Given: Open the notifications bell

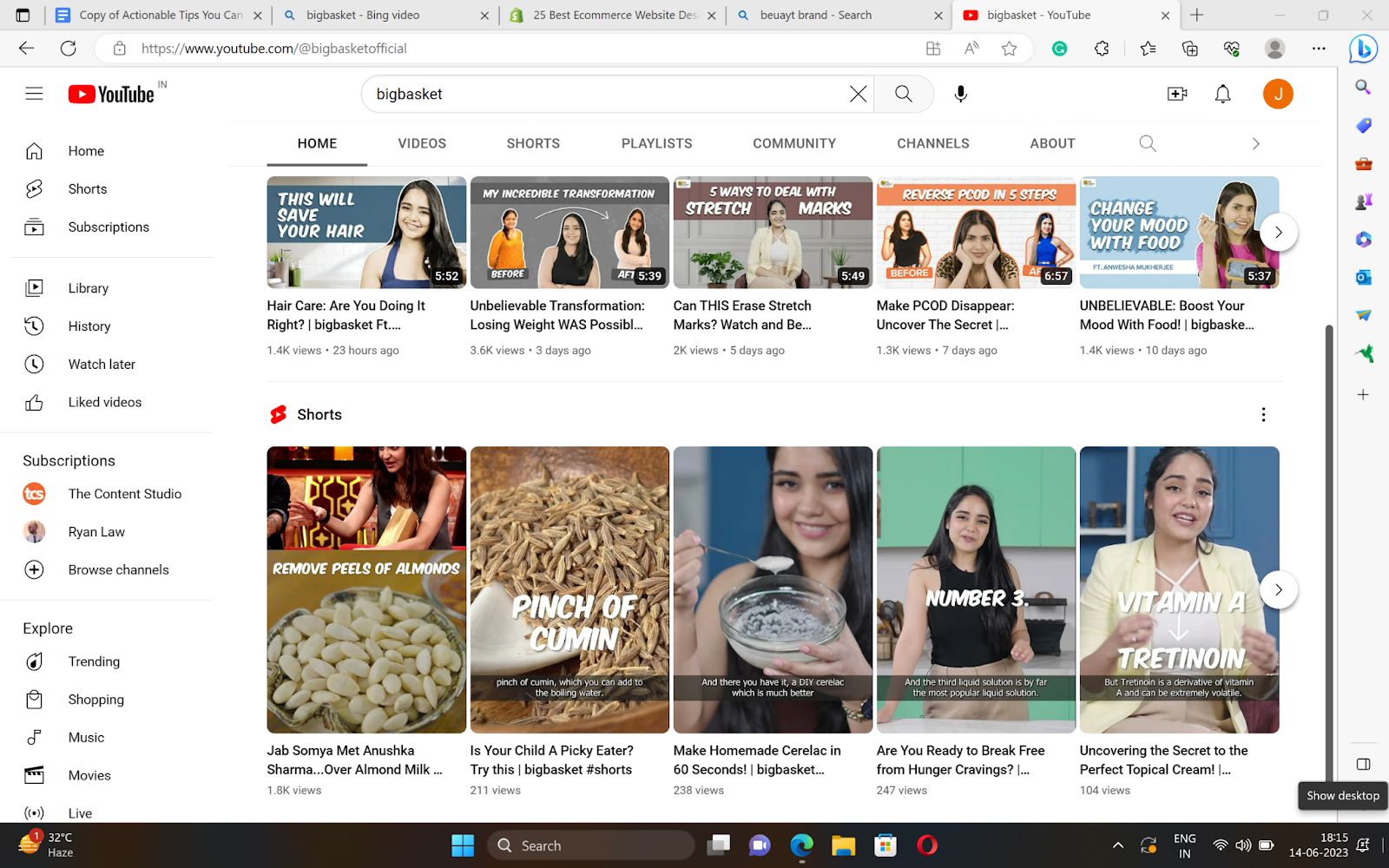Looking at the screenshot, I should (x=1222, y=94).
